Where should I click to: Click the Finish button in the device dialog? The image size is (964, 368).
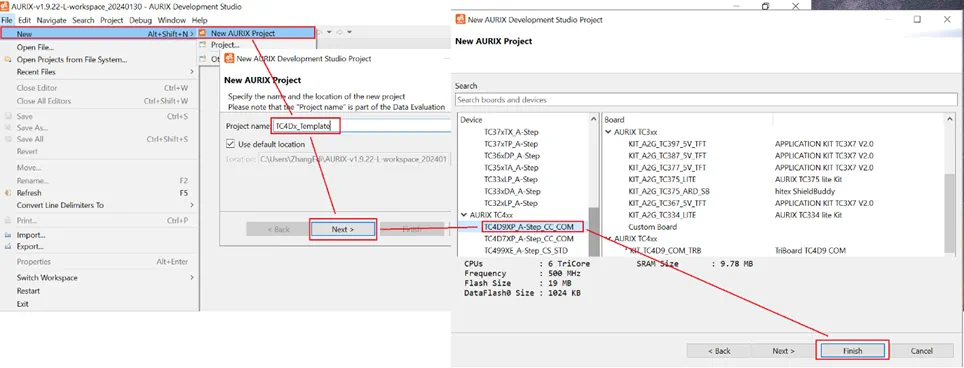(852, 351)
